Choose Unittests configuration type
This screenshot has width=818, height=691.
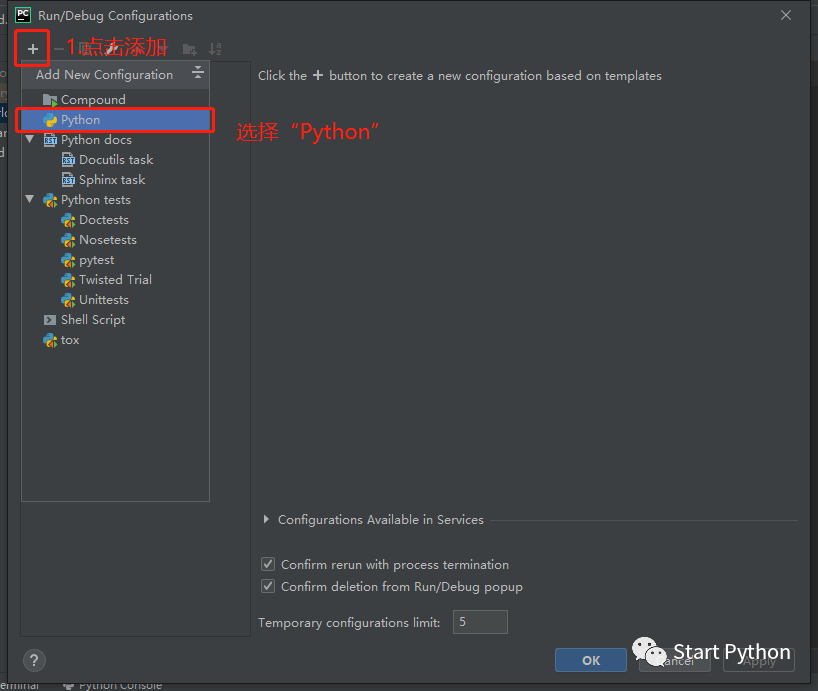pyautogui.click(x=104, y=300)
